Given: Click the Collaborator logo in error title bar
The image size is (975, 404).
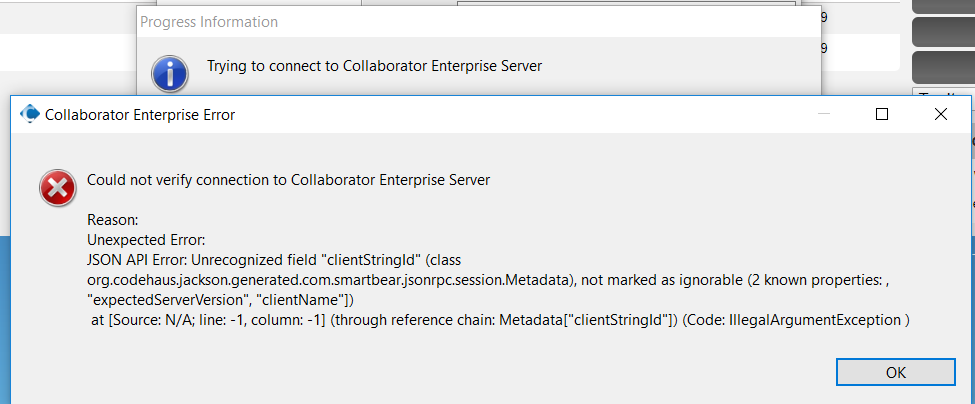Looking at the screenshot, I should pyautogui.click(x=30, y=114).
